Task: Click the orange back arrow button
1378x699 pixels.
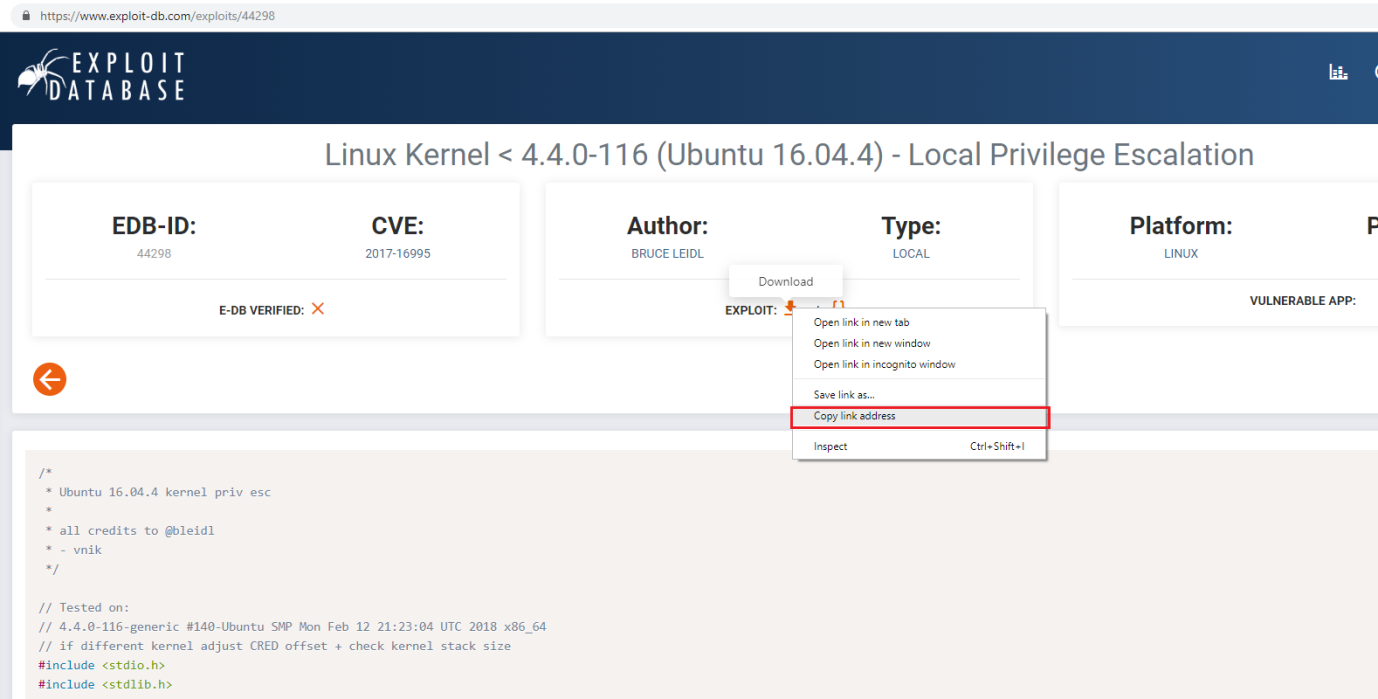Action: pos(49,379)
